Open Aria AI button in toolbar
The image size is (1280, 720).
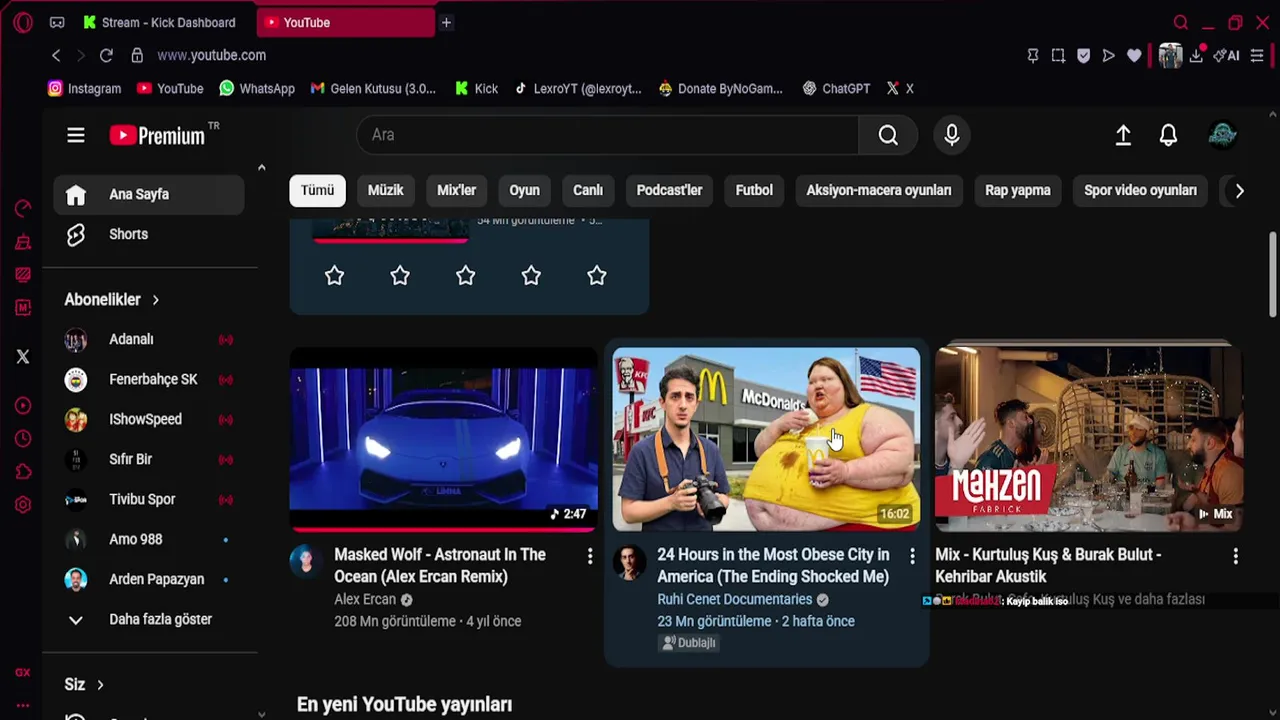[x=1226, y=55]
